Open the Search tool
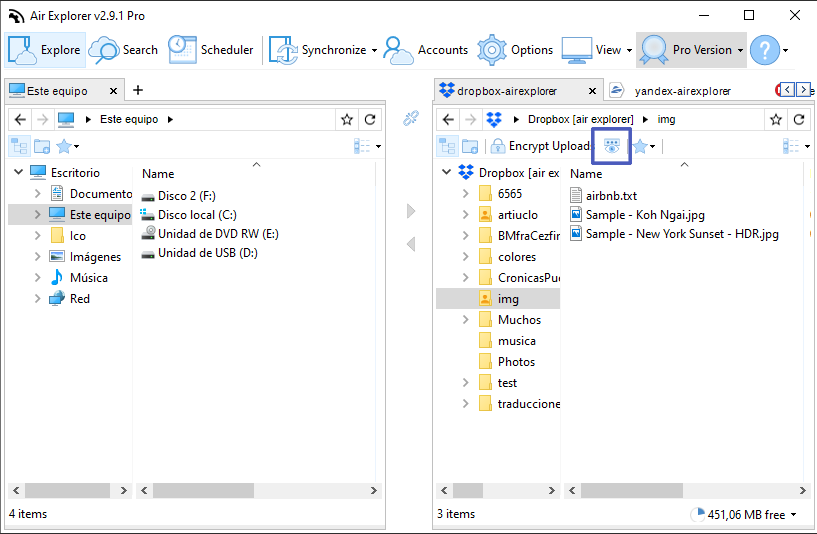Viewport: 817px width, 534px height. pos(123,50)
